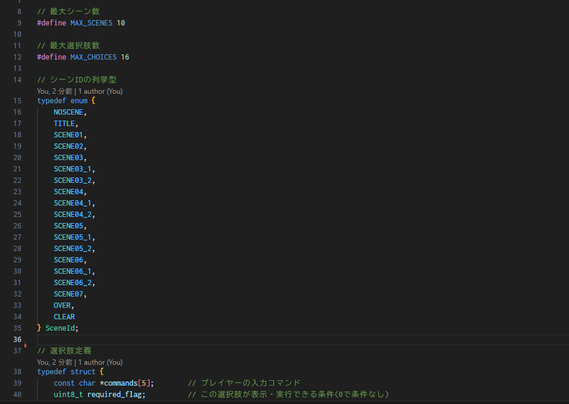The height and width of the screenshot is (404, 569).
Task: Click the comment // シーンIDの列挙型
Action: (x=77, y=80)
